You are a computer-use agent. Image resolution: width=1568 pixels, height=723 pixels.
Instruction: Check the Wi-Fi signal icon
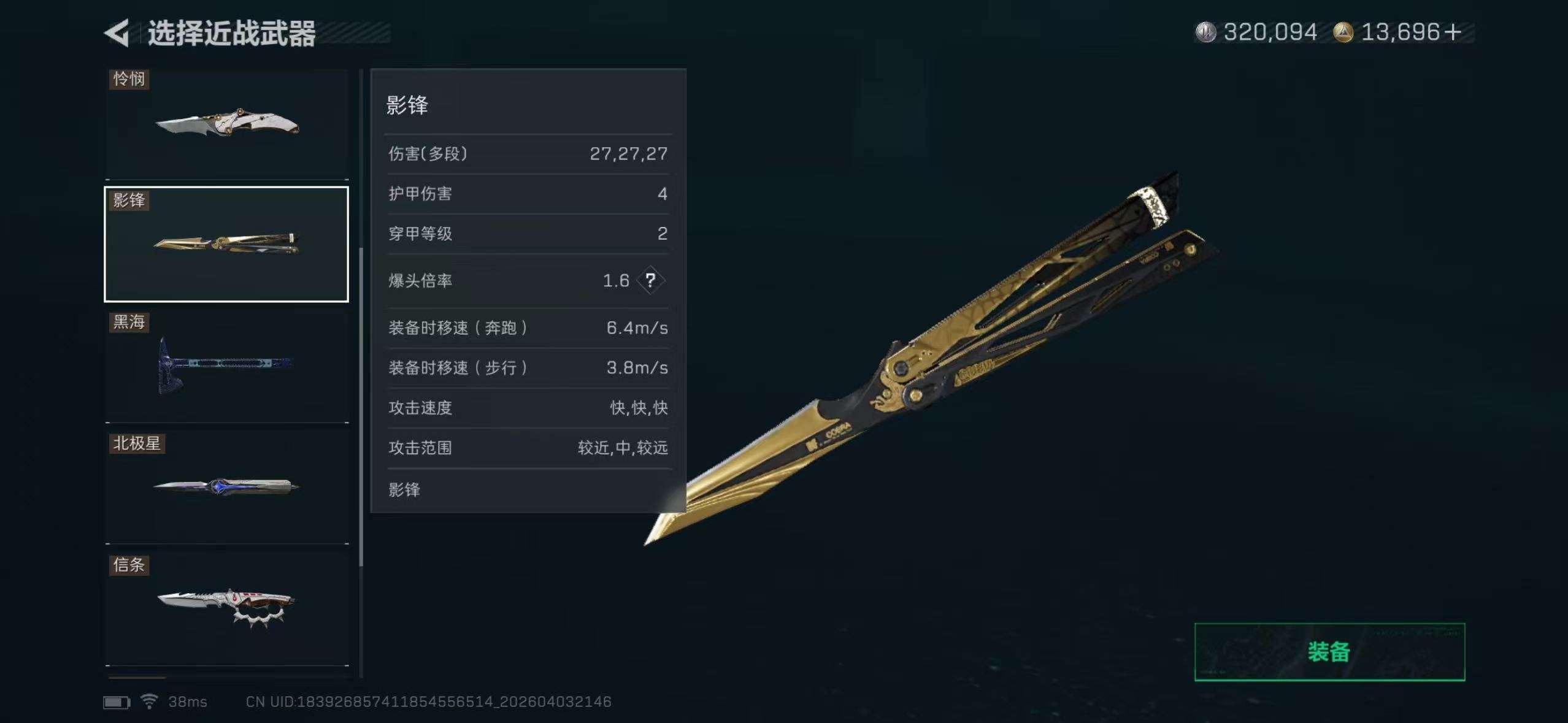click(x=149, y=701)
